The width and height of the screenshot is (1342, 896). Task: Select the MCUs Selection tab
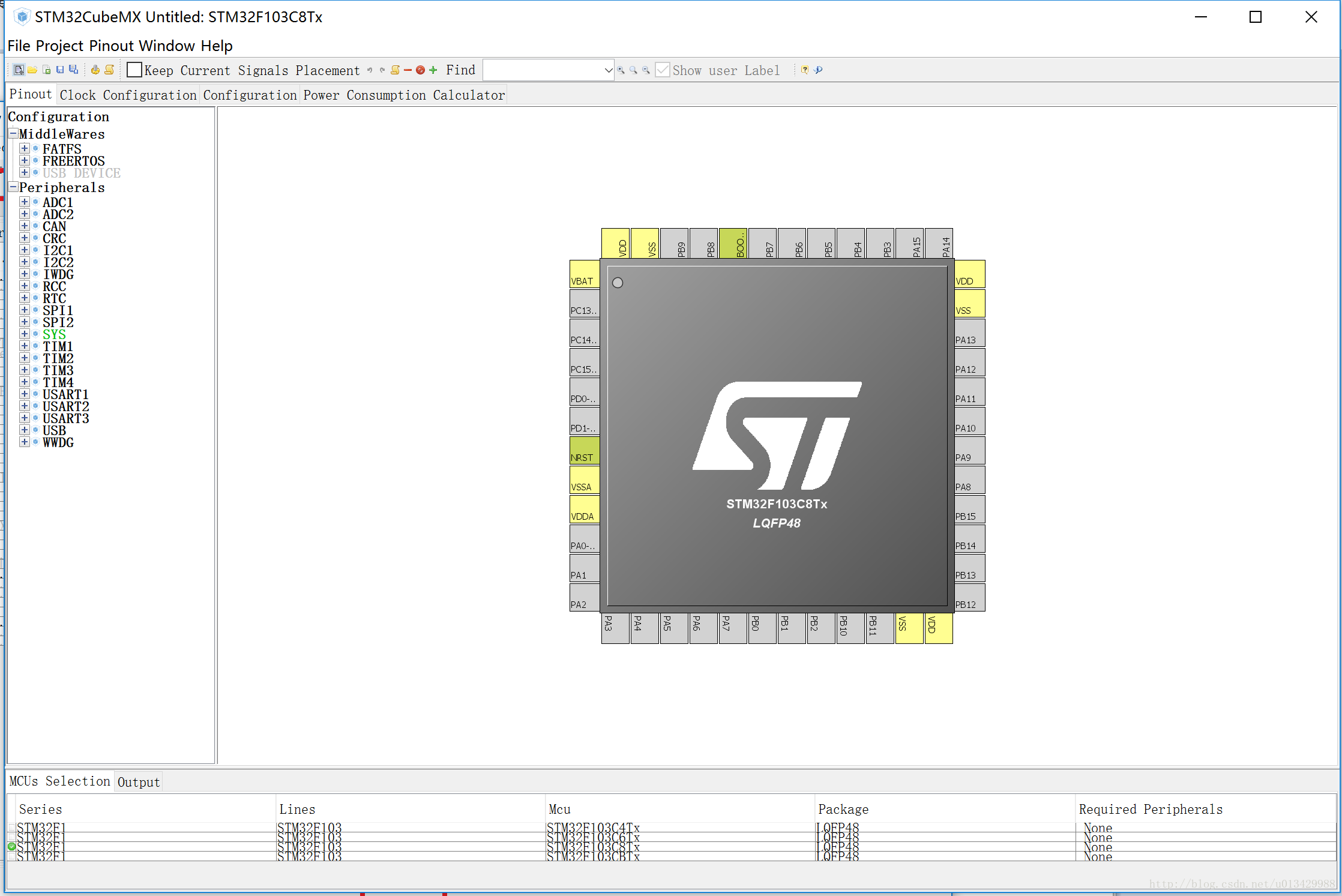(x=60, y=781)
